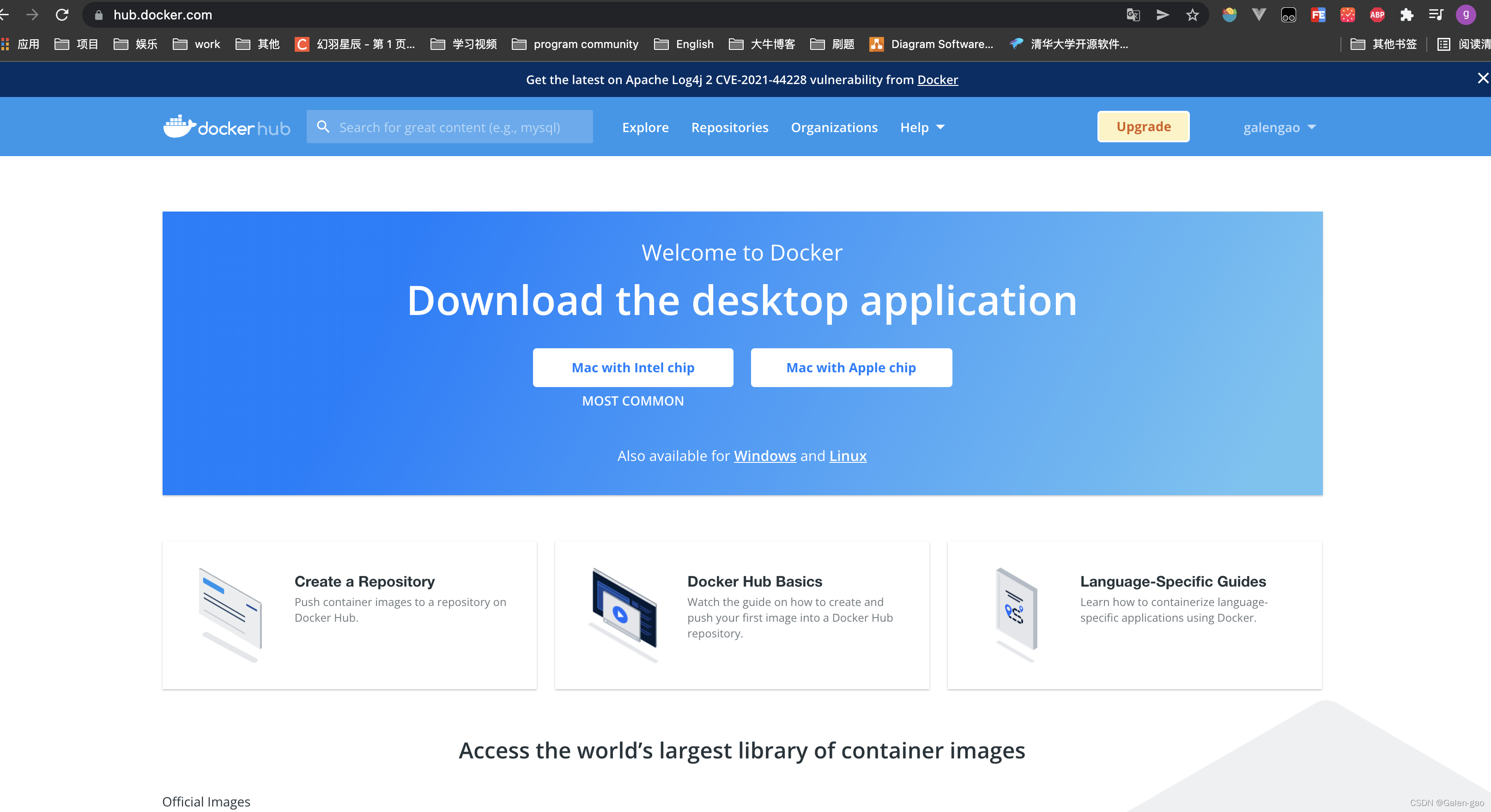The width and height of the screenshot is (1491, 812).
Task: Click the Upgrade button
Action: click(x=1144, y=126)
